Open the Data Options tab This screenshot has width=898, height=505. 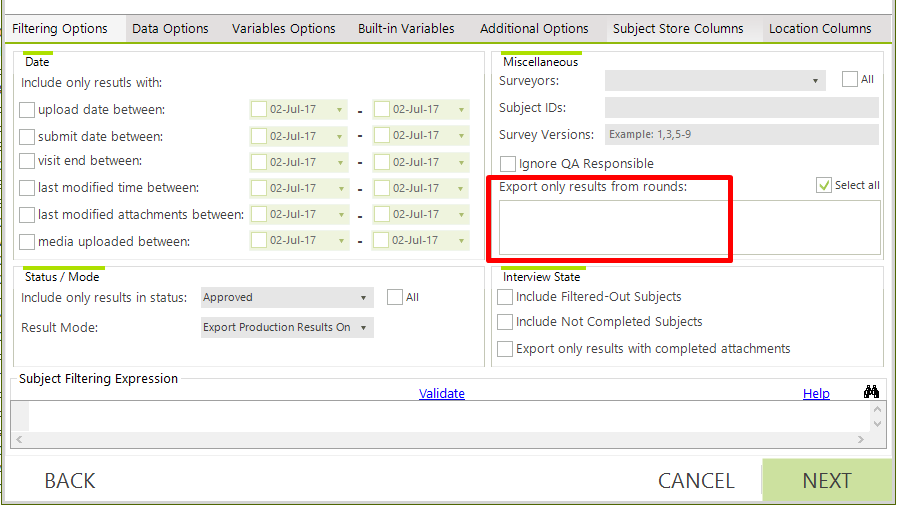(x=170, y=29)
